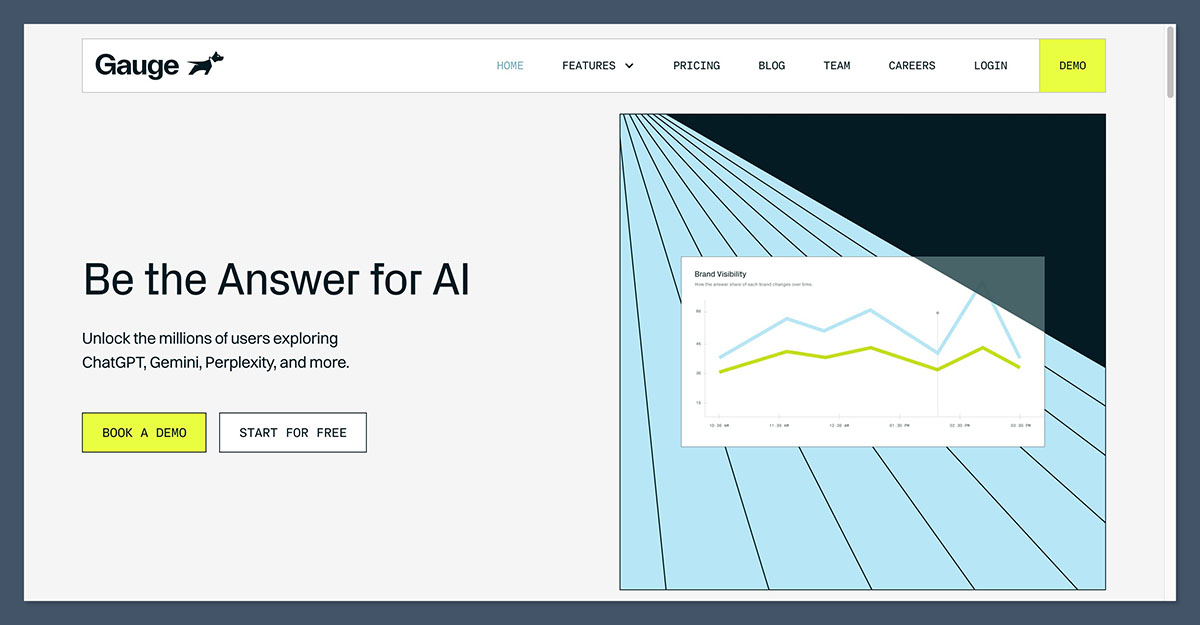Click the Brand Visibility chart title
1200x625 pixels.
(720, 273)
